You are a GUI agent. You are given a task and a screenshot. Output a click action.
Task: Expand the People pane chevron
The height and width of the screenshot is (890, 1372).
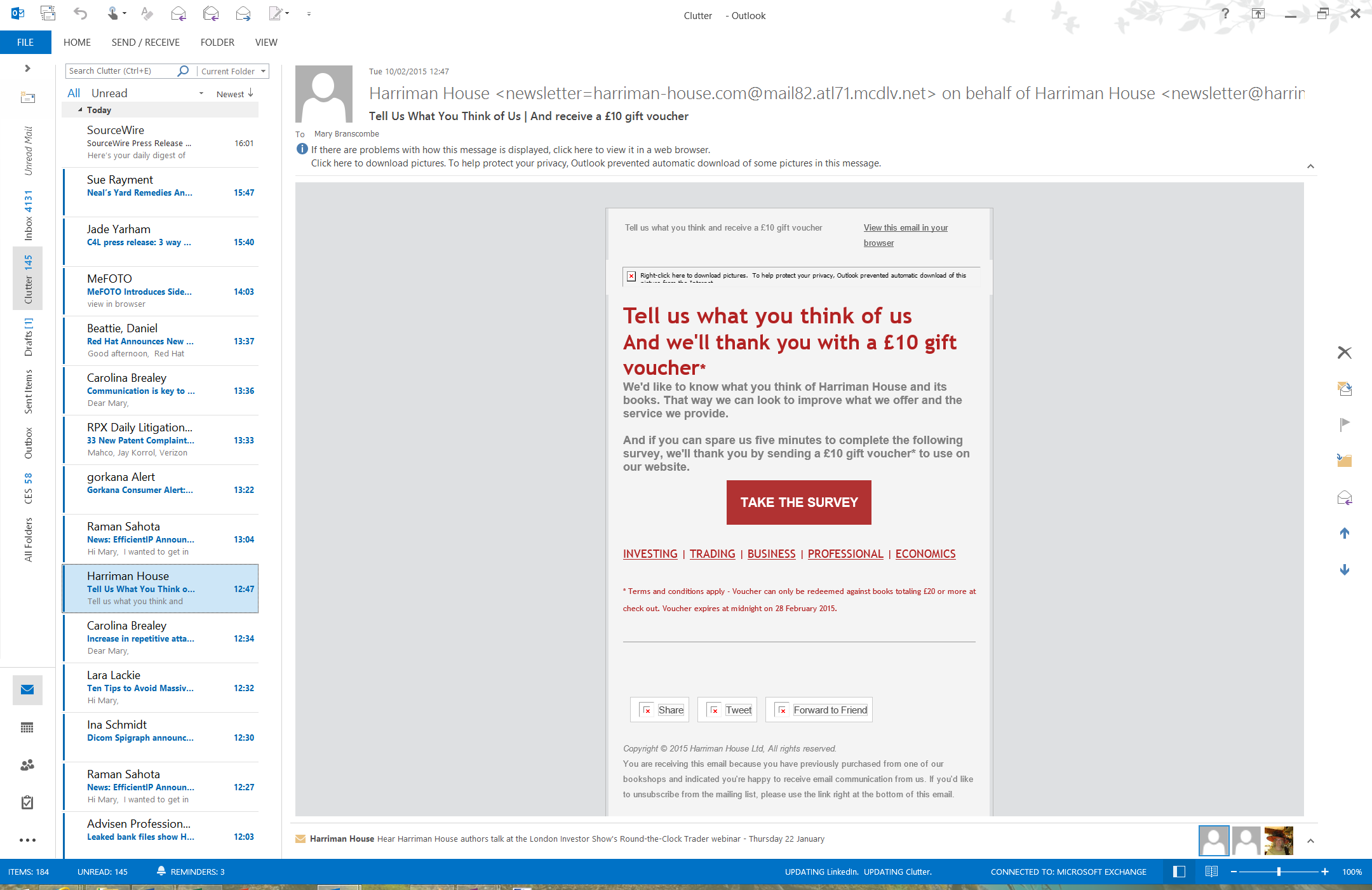tap(1310, 840)
